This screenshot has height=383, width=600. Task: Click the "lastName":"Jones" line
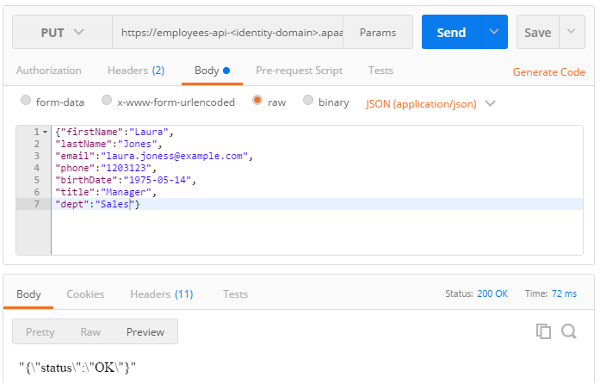109,144
